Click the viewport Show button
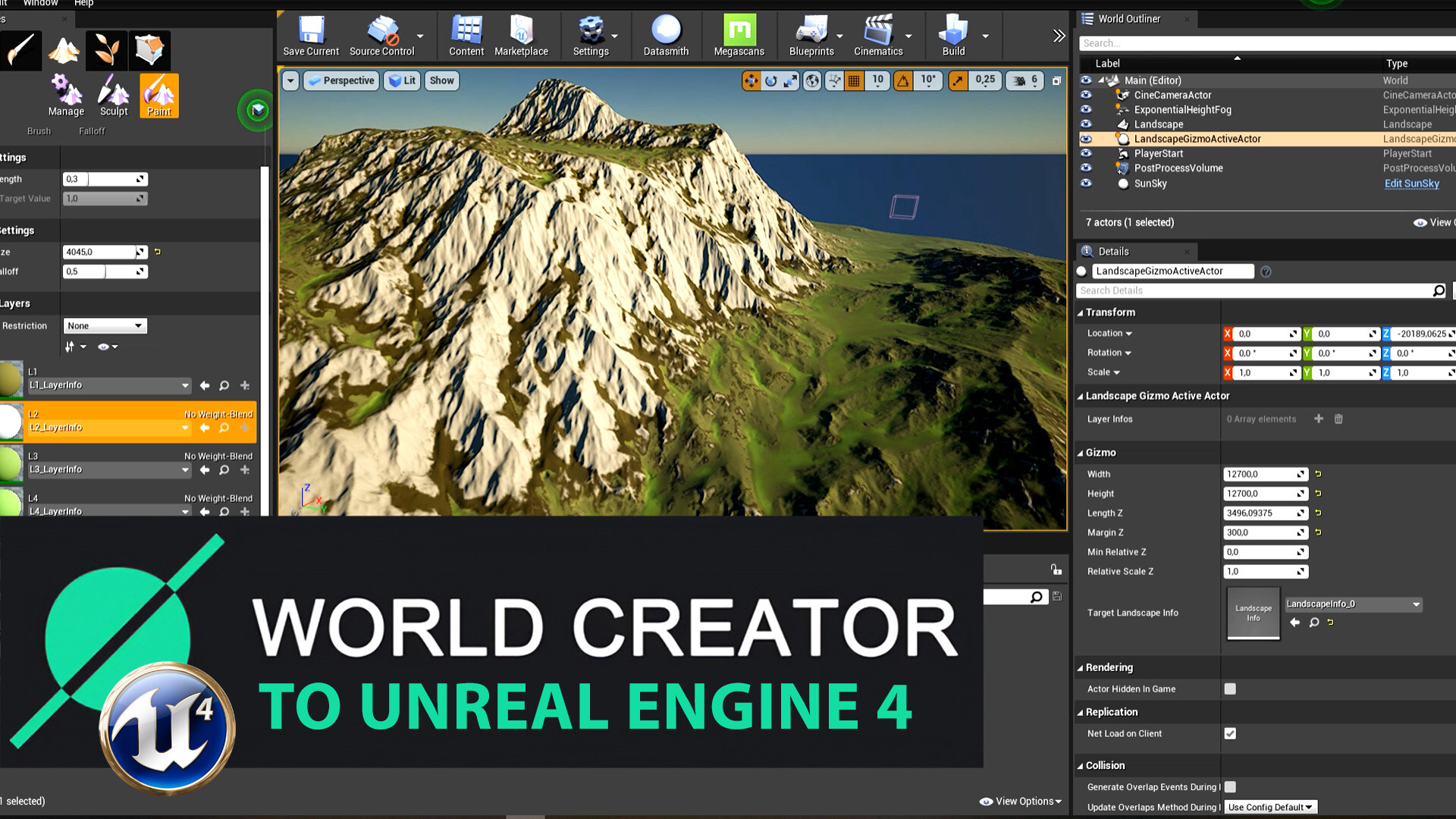This screenshot has height=819, width=1456. click(x=441, y=80)
